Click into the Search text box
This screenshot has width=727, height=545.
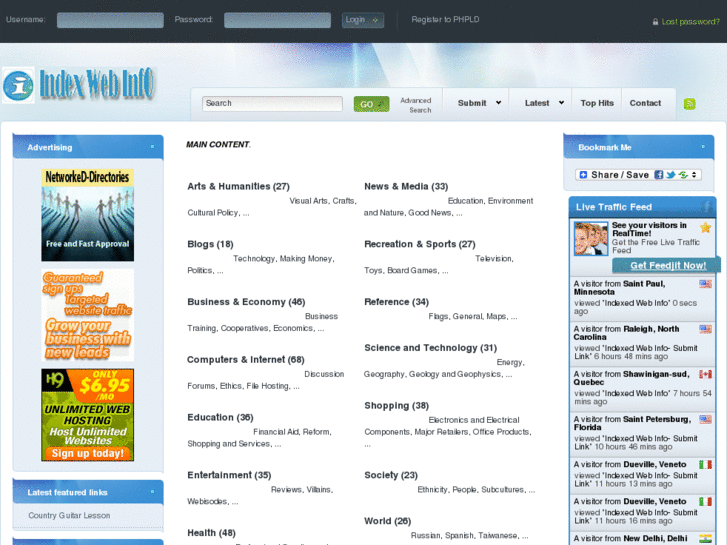pyautogui.click(x=272, y=103)
